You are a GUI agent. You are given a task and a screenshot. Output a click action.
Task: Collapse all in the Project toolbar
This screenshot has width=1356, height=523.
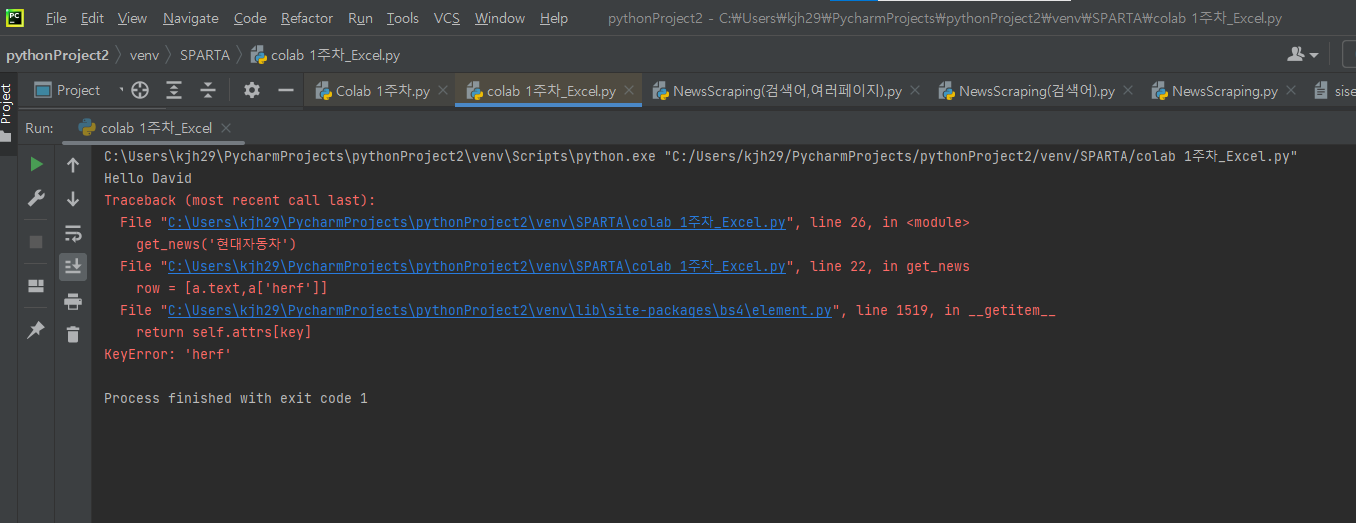[208, 90]
